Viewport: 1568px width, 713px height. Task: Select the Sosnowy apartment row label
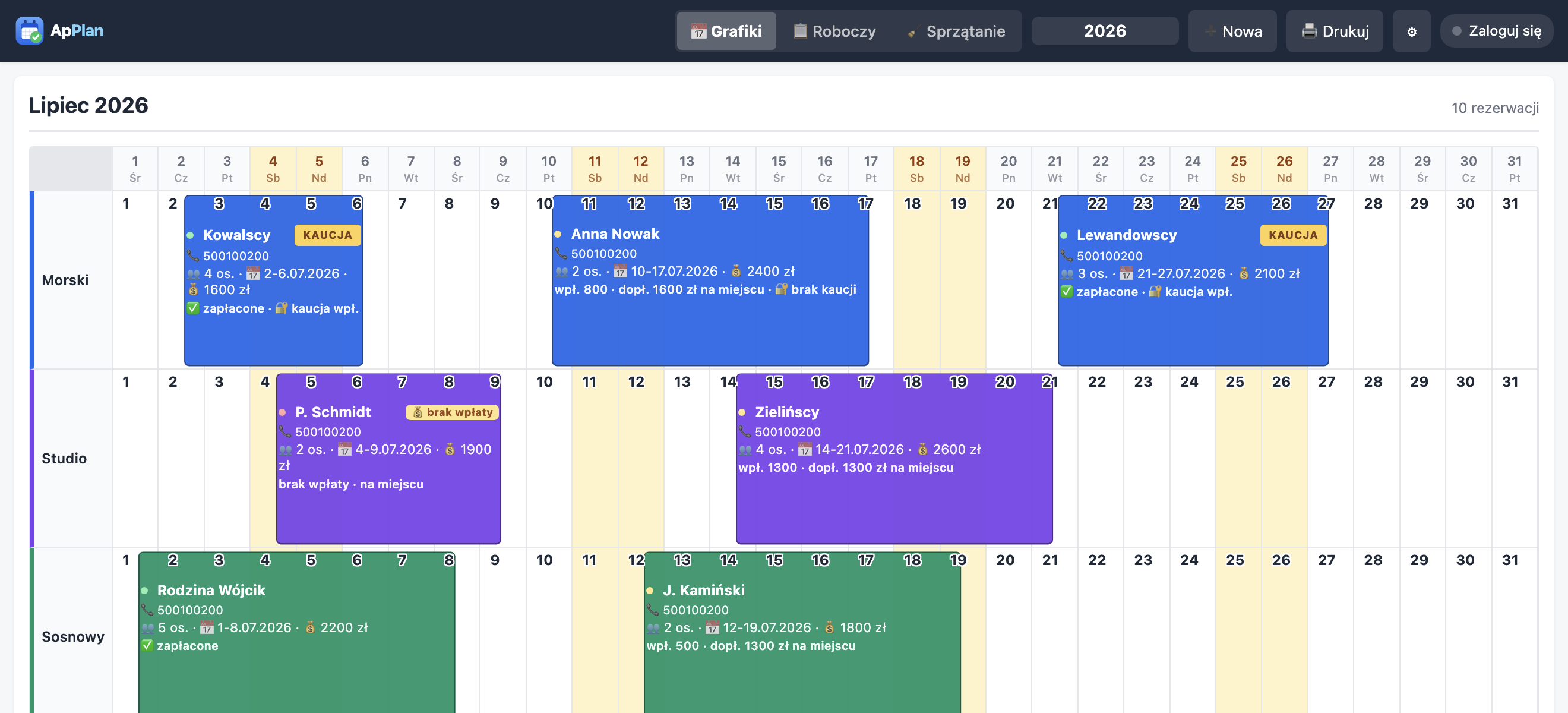click(73, 637)
